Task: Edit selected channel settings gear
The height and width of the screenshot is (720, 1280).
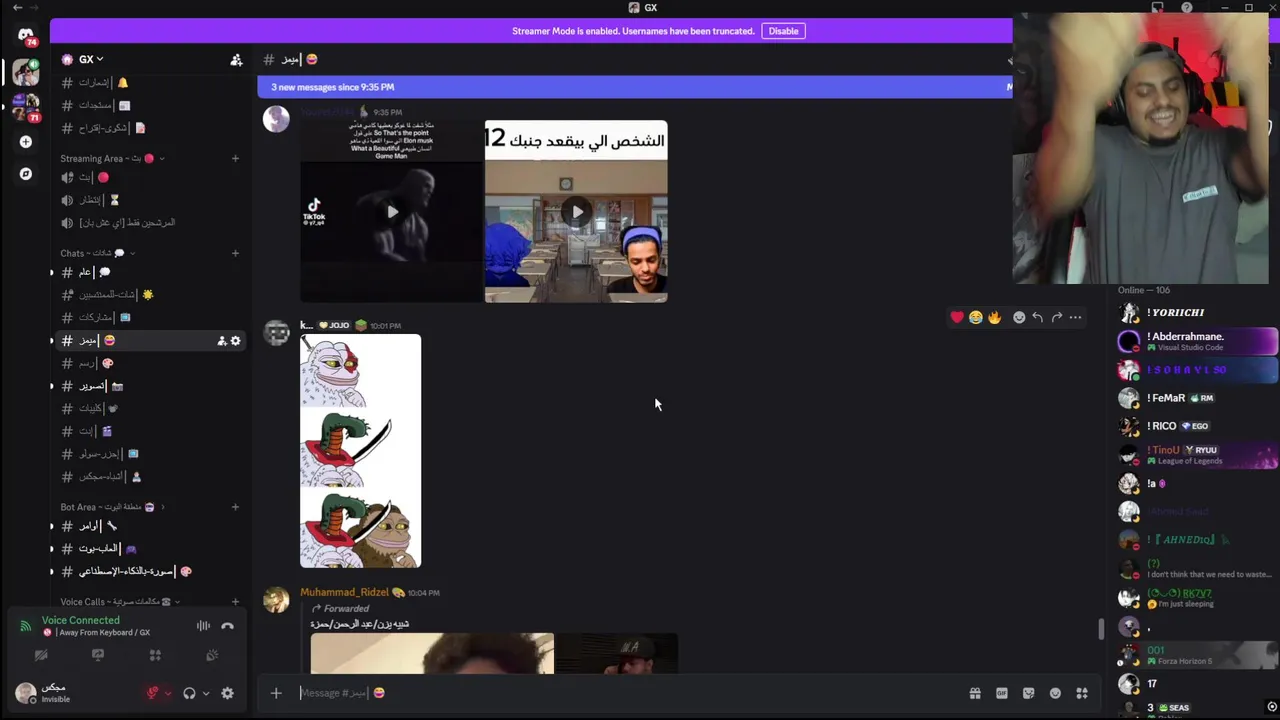Action: point(235,341)
